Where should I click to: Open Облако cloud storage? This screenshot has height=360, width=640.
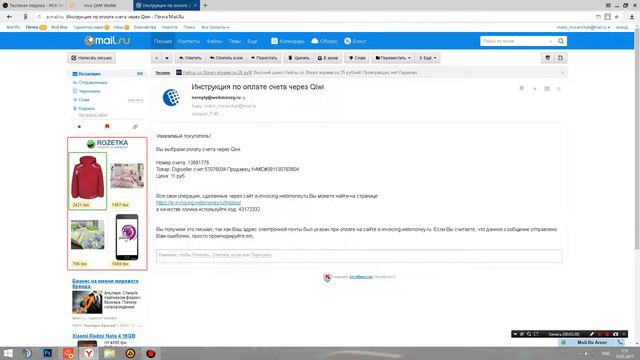pyautogui.click(x=324, y=41)
